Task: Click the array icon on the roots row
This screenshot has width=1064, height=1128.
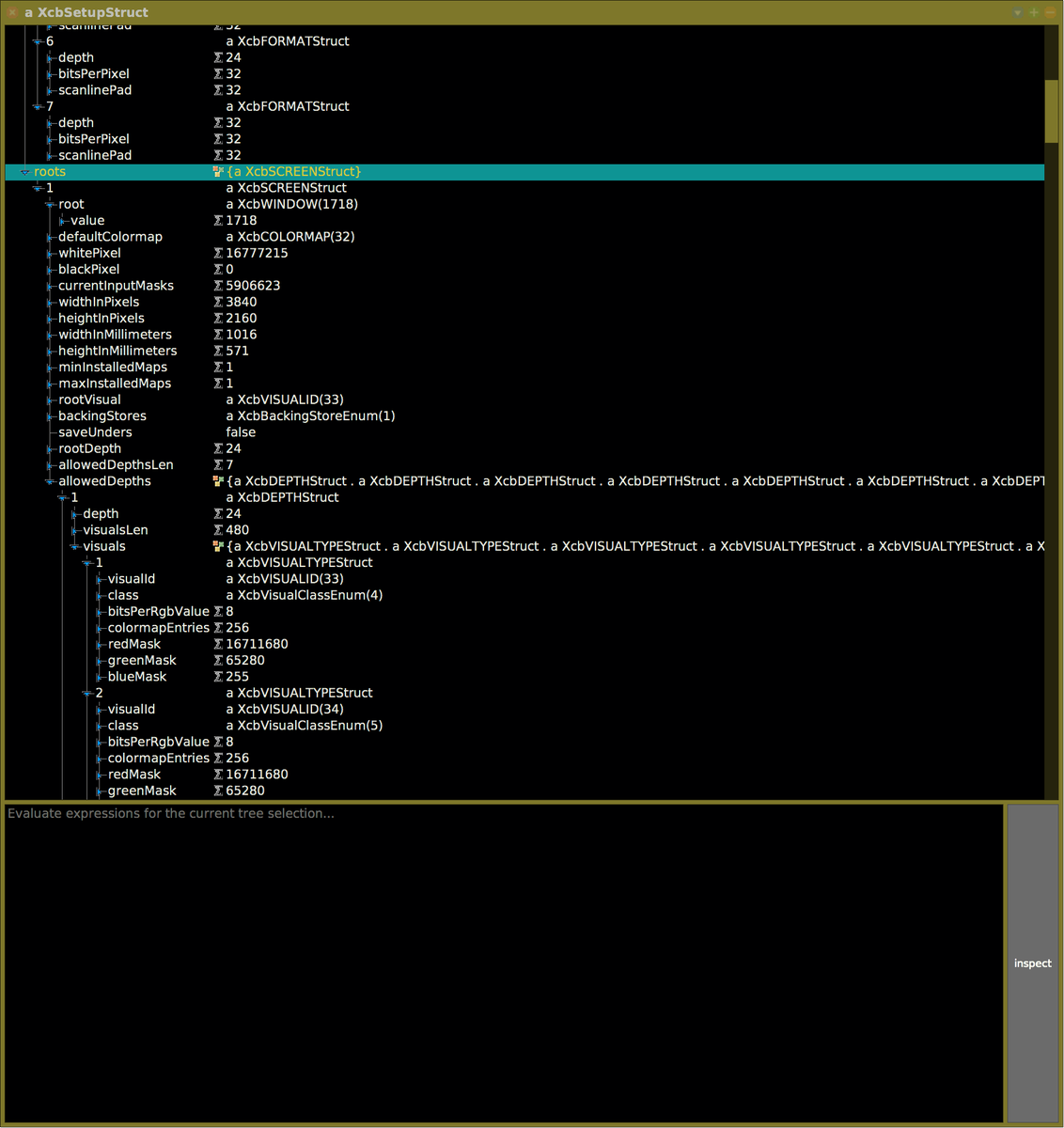Action: 218,172
